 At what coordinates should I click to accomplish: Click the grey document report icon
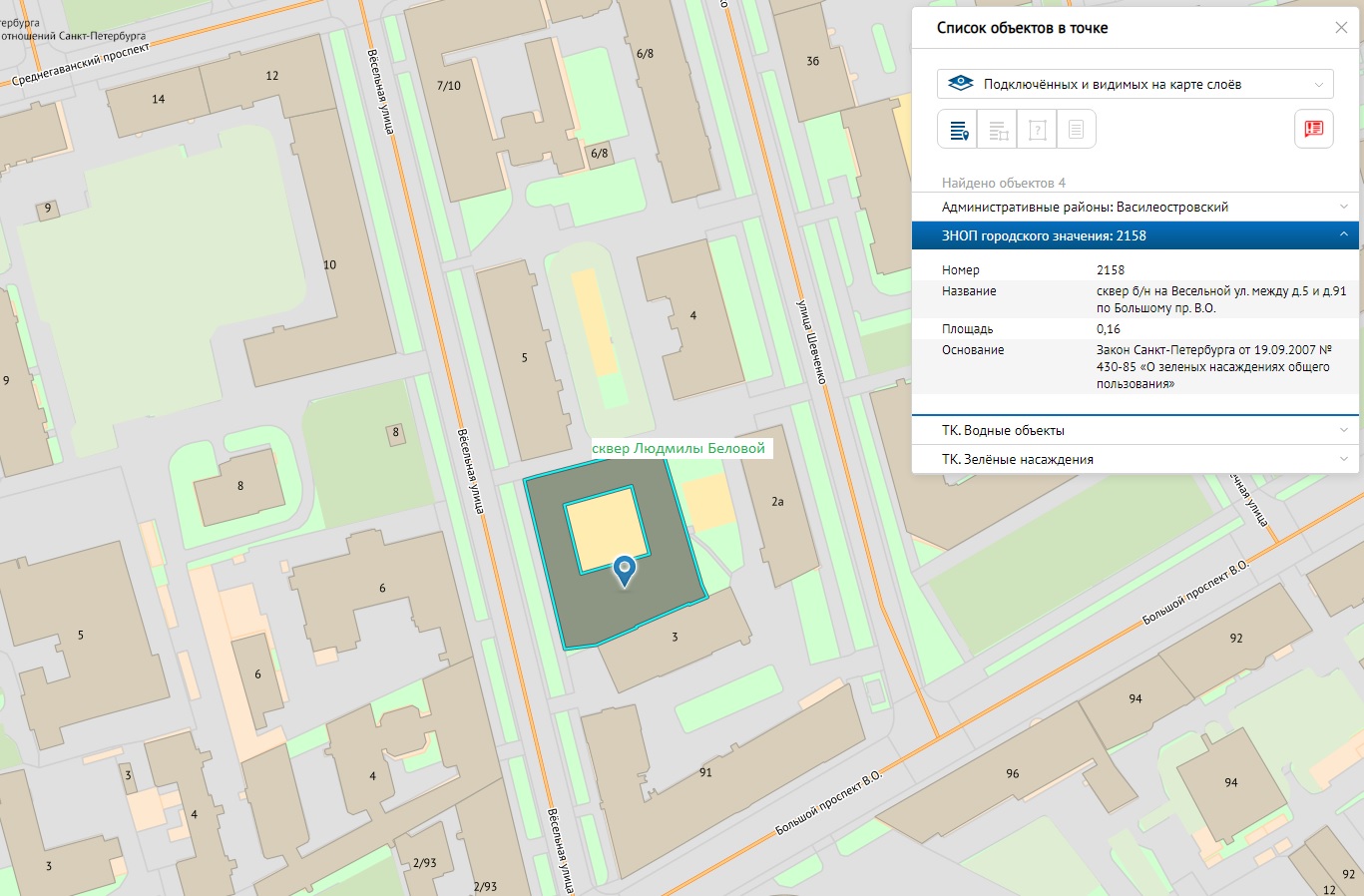pos(1076,130)
